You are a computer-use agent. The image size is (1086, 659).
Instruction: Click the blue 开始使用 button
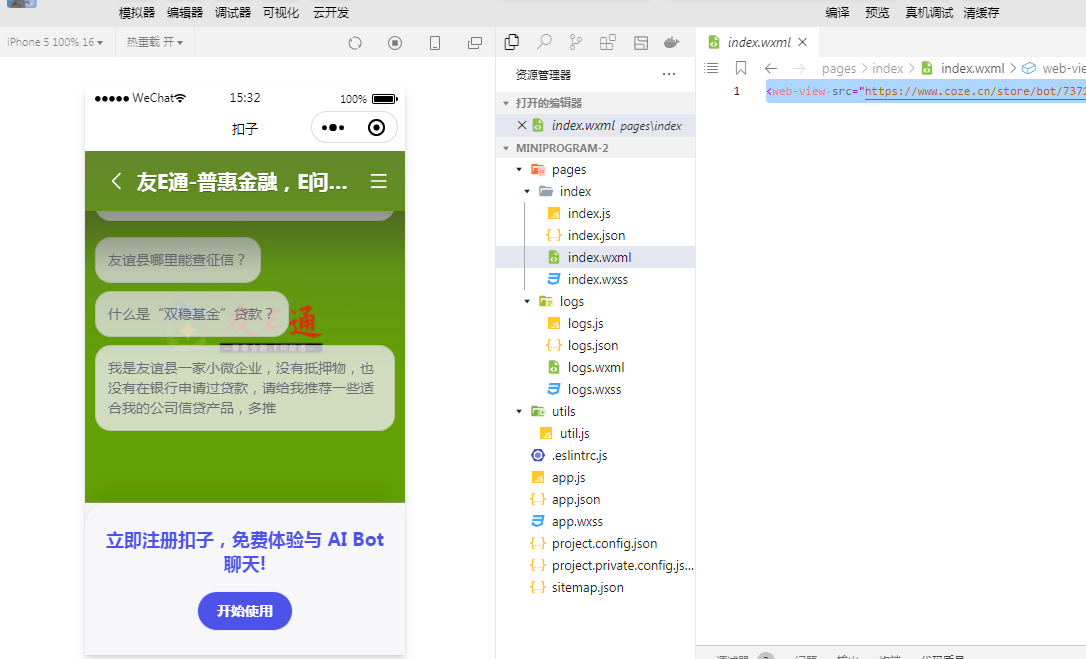(x=245, y=611)
